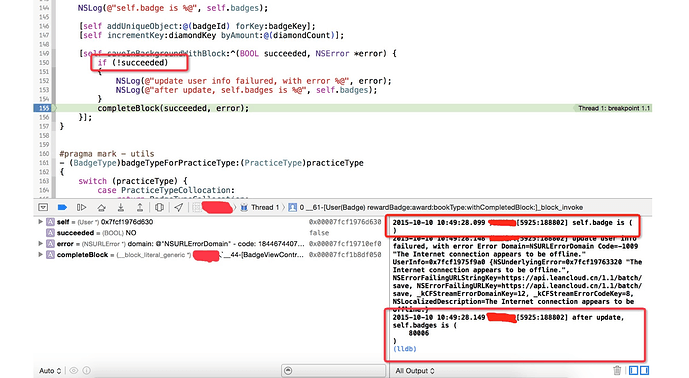Click the variables filter field
The image size is (689, 378).
point(334,371)
